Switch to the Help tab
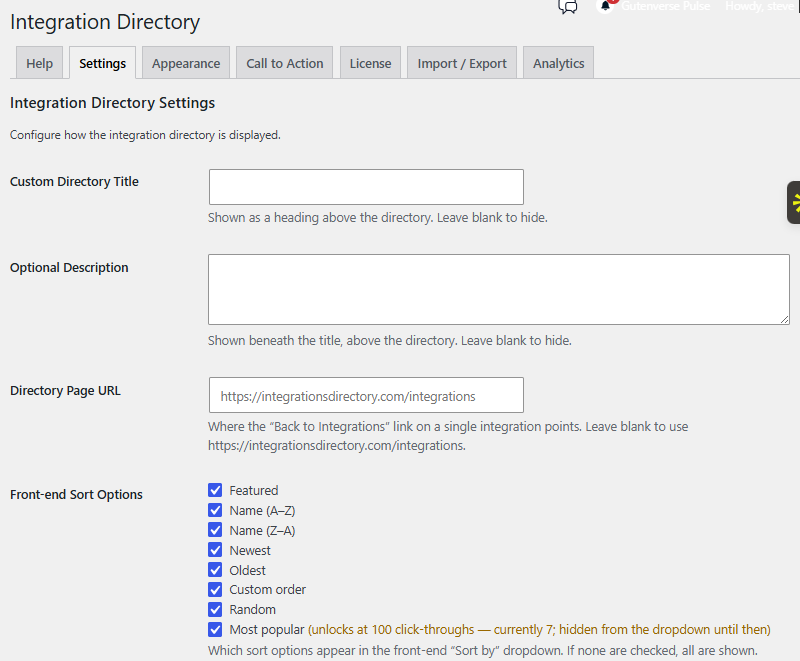This screenshot has width=800, height=661. pos(39,63)
